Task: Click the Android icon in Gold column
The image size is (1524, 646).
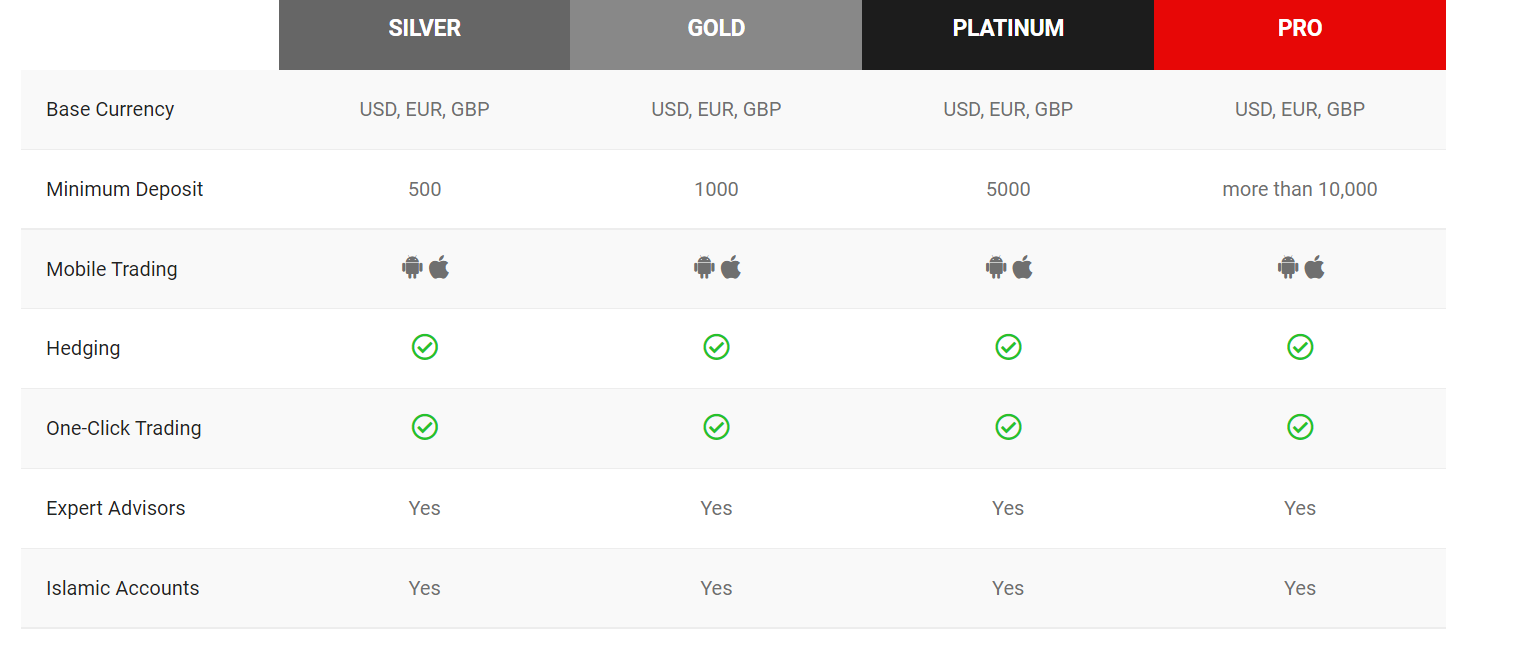Action: pos(704,267)
